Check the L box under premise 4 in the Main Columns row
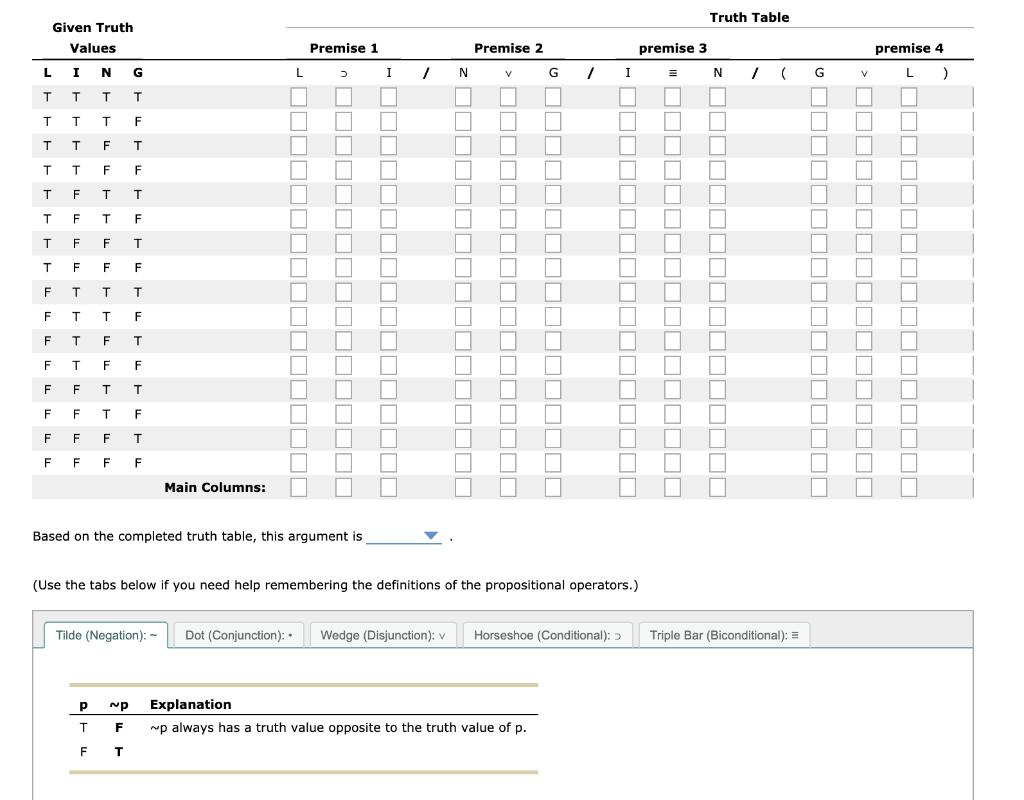The image size is (1024, 800). tap(908, 487)
